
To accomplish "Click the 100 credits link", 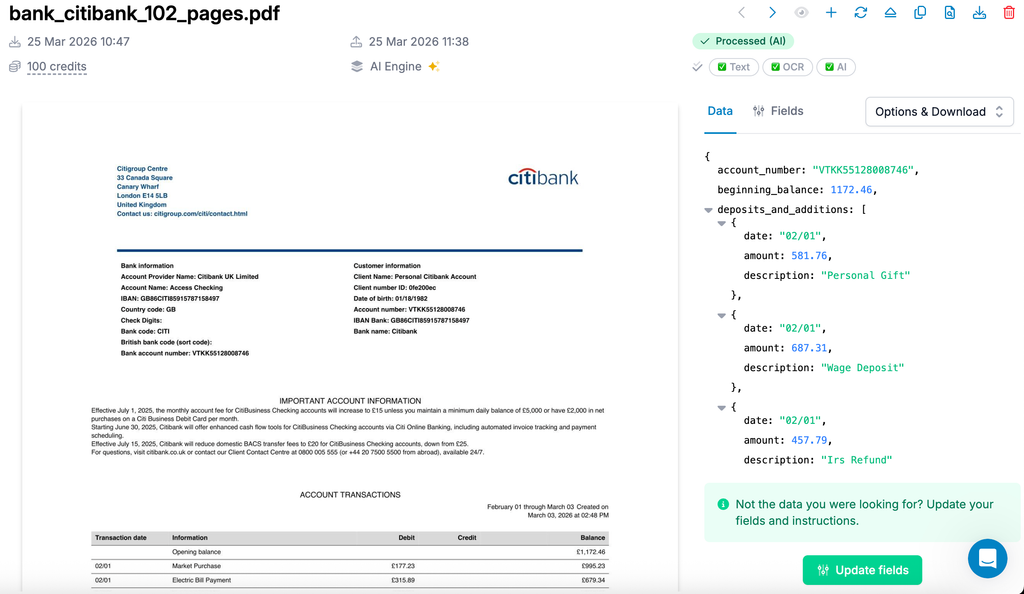I will click(x=54, y=66).
